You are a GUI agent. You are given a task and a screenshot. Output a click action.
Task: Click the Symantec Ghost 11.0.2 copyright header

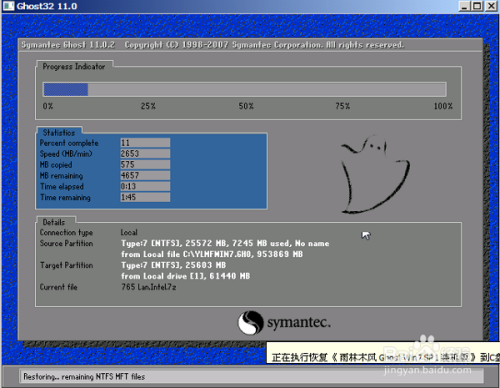click(213, 45)
